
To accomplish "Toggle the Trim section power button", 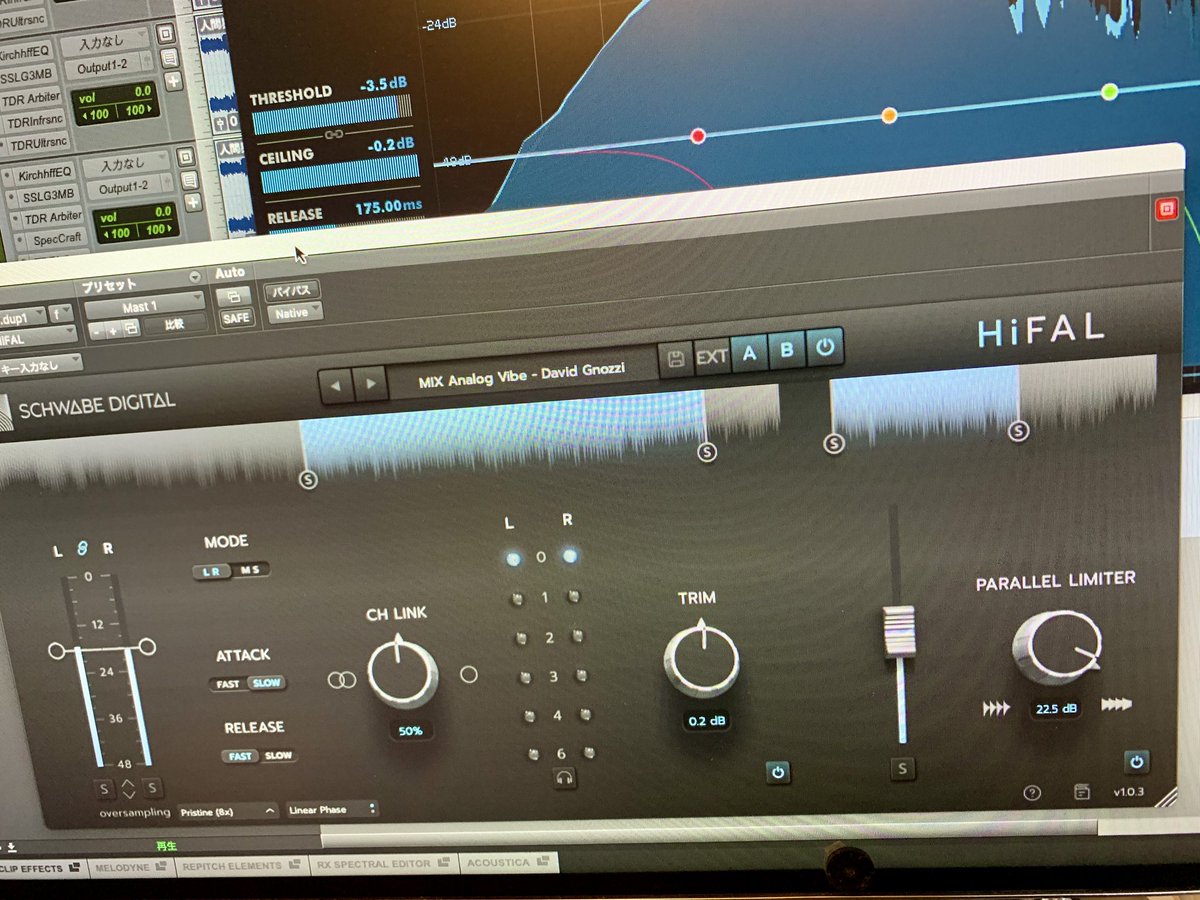I will pyautogui.click(x=778, y=772).
